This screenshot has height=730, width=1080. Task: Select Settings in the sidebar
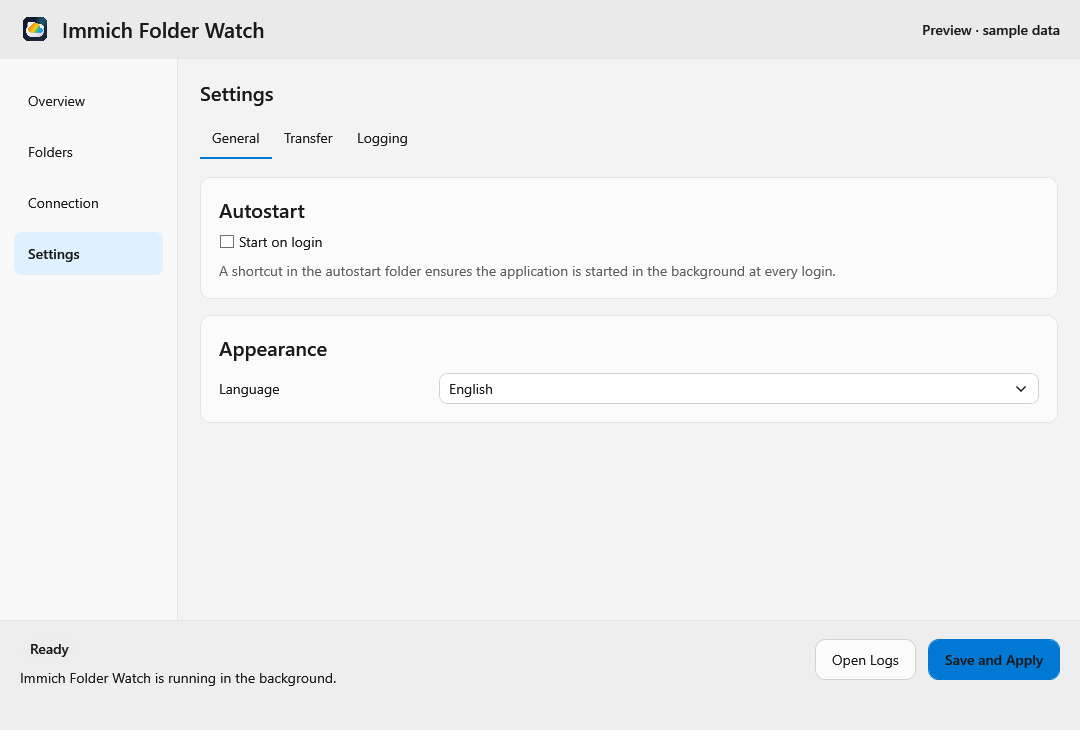coord(88,253)
